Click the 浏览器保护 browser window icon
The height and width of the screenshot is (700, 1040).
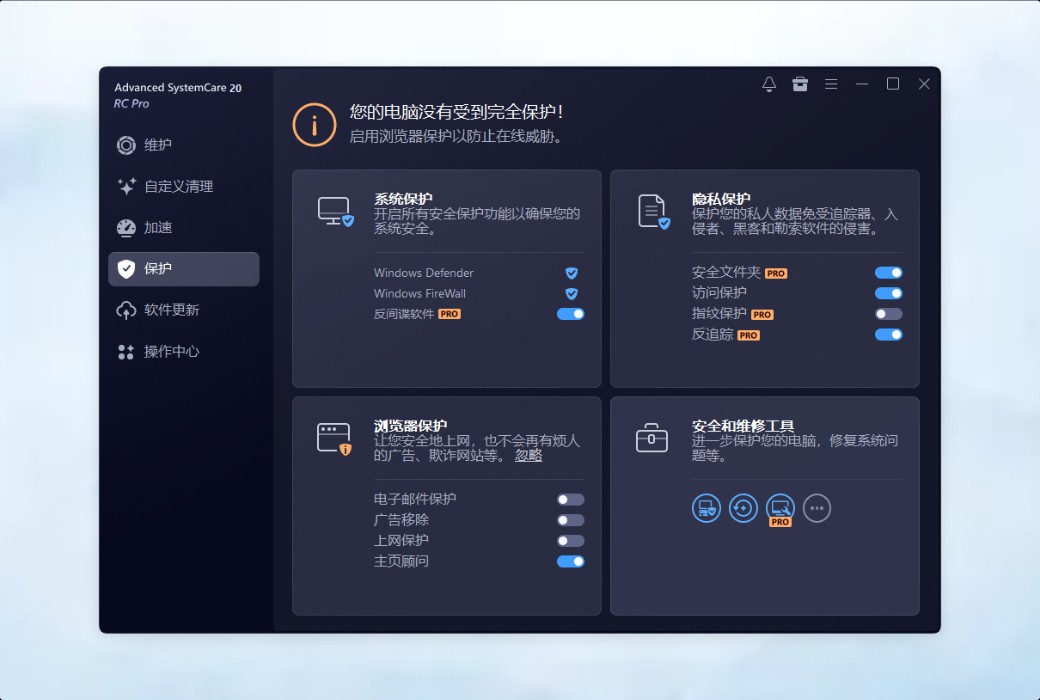pyautogui.click(x=335, y=439)
